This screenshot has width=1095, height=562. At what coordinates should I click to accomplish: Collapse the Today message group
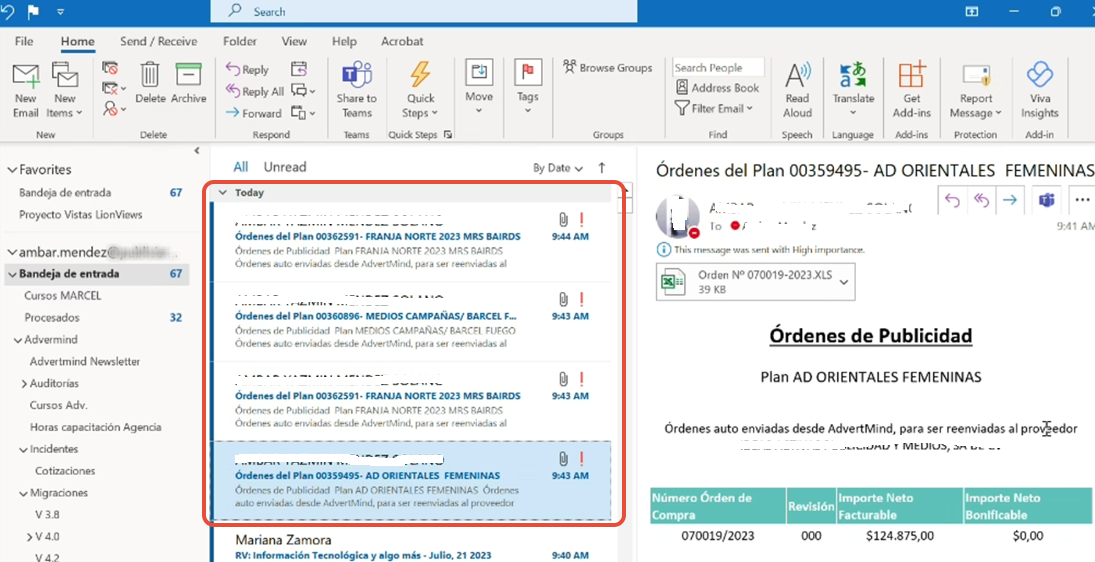[x=222, y=192]
